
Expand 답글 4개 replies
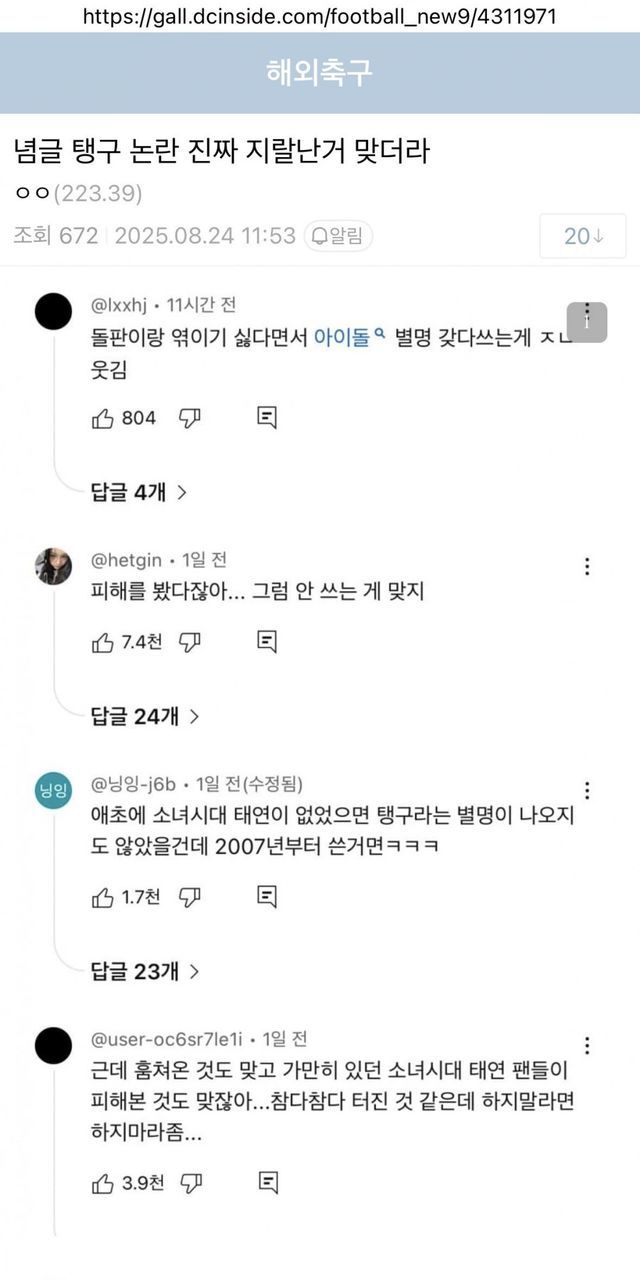pos(139,491)
